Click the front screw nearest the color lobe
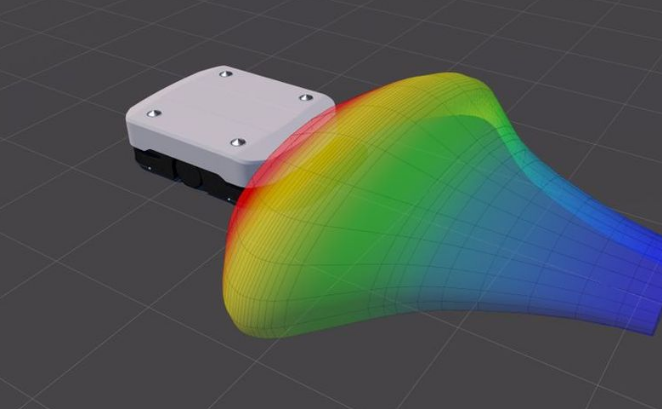The width and height of the screenshot is (662, 409). 236,143
